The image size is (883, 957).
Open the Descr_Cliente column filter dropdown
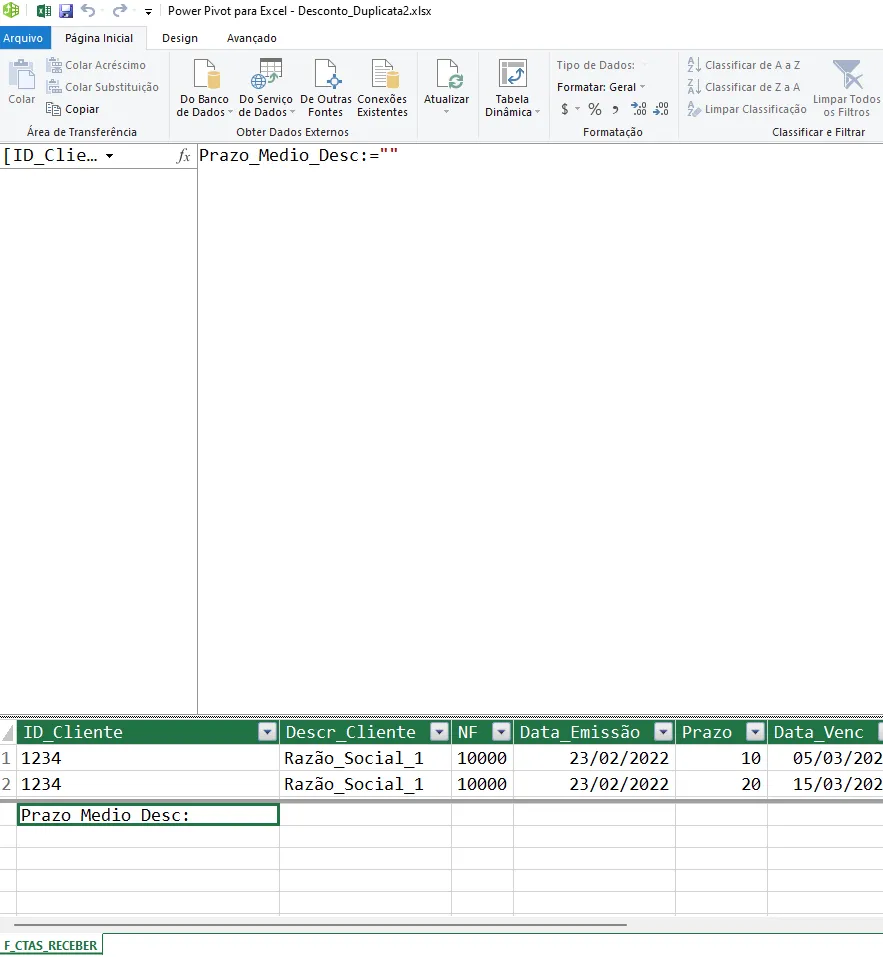[x=439, y=732]
